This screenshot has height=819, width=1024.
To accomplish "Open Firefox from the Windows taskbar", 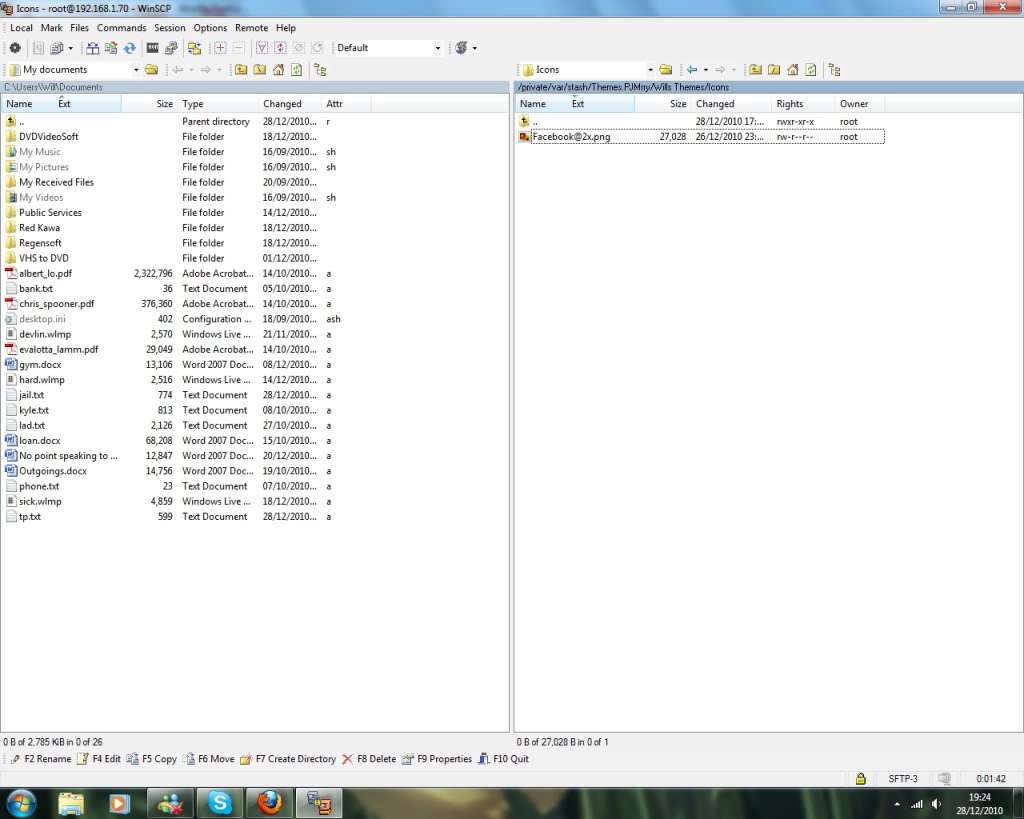I will tap(269, 803).
